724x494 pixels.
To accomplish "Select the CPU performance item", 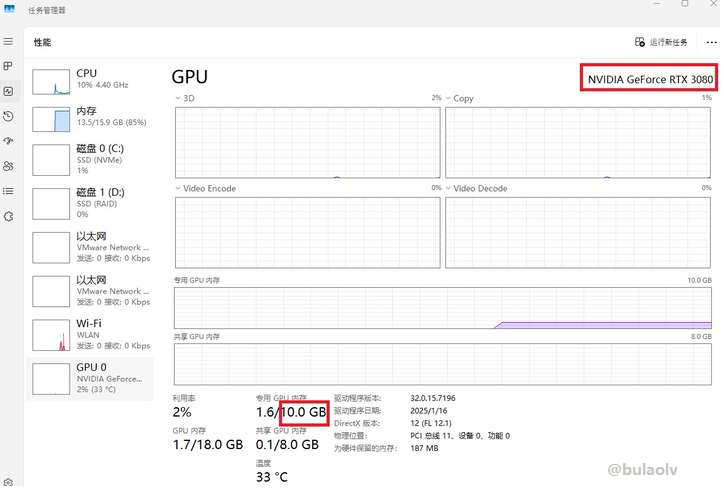I will point(90,81).
